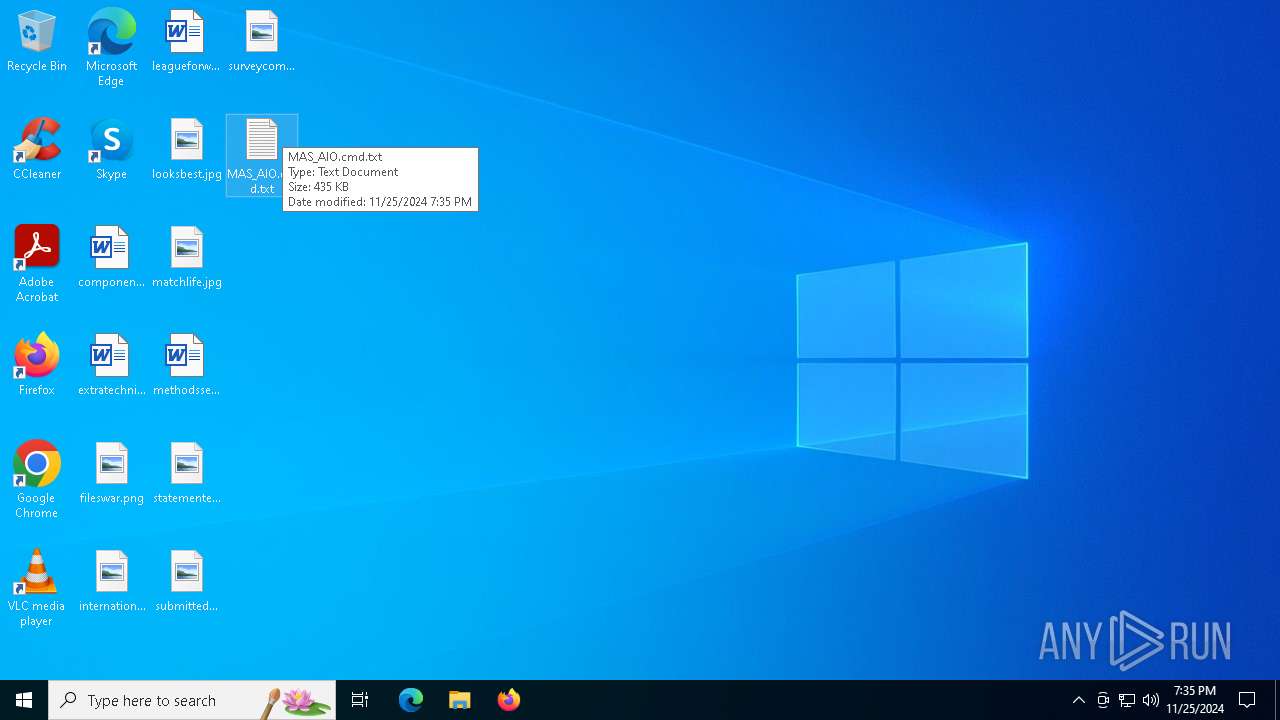
Task: Open network status tray icon
Action: 1127,700
